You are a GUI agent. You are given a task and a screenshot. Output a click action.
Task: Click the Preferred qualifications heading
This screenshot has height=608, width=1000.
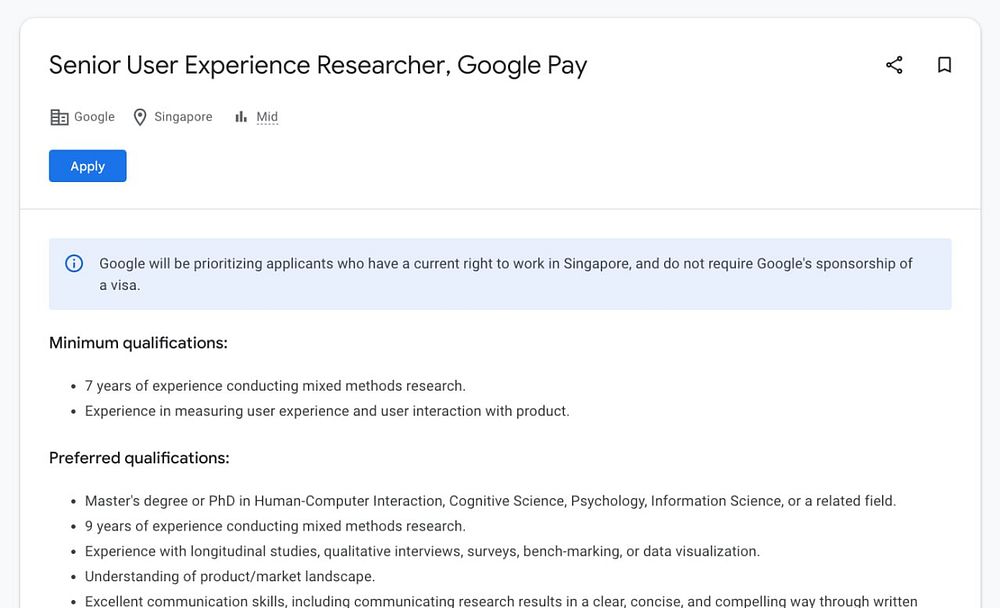tap(139, 458)
